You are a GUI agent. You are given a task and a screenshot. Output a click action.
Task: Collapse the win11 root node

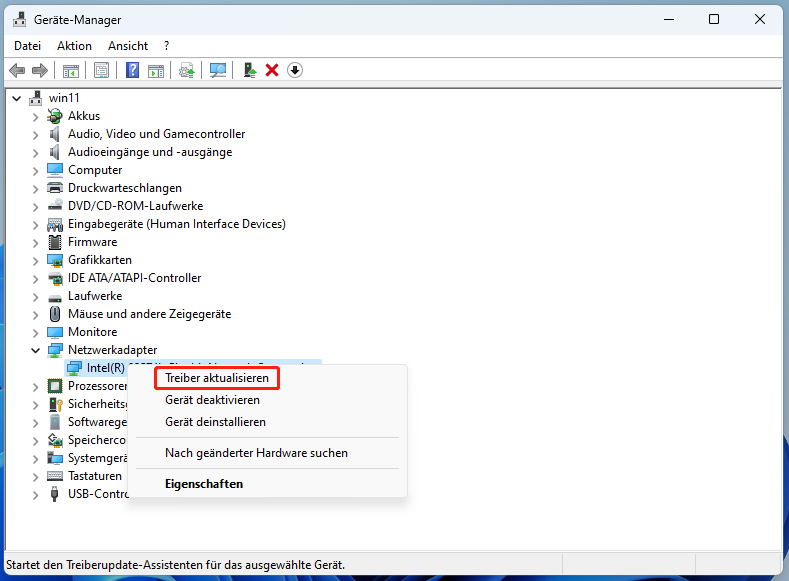(17, 99)
